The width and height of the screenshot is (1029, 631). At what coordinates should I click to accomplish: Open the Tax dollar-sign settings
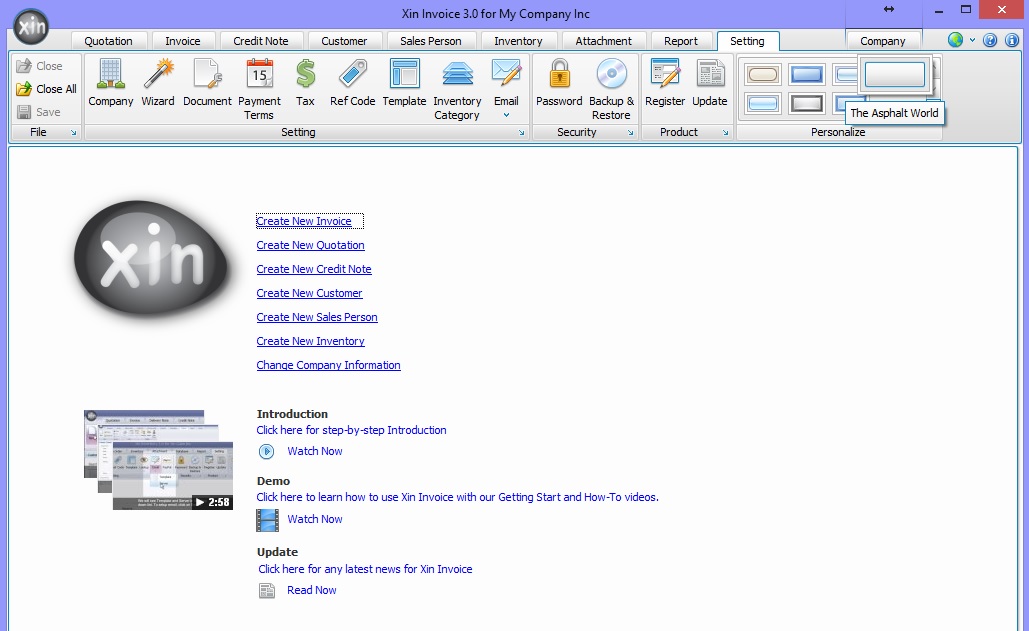[x=305, y=82]
